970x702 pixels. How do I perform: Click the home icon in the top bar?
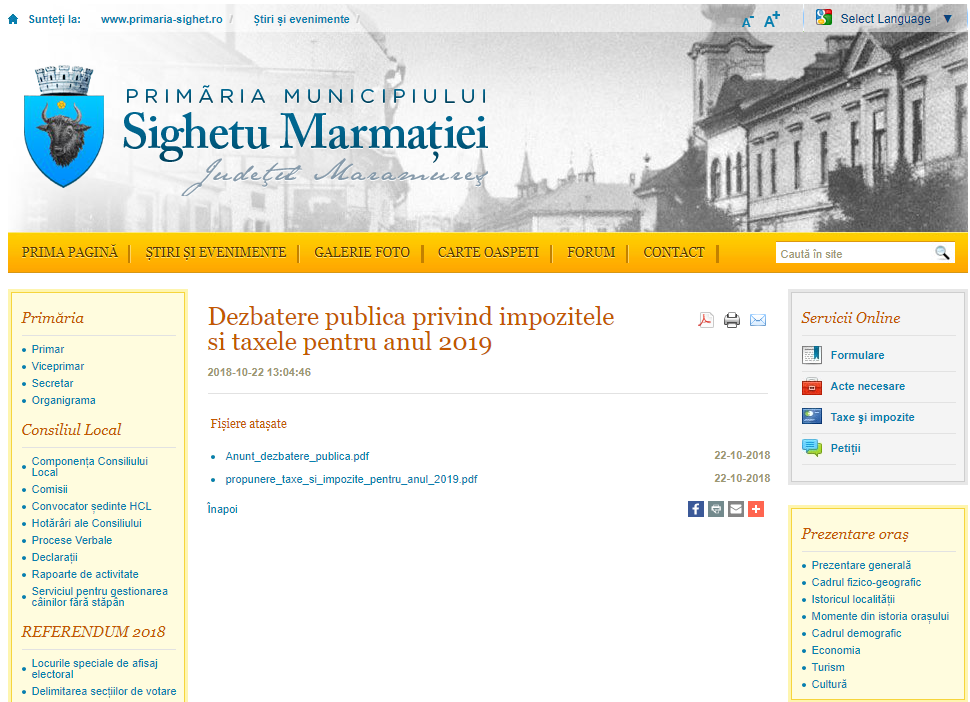click(x=11, y=17)
